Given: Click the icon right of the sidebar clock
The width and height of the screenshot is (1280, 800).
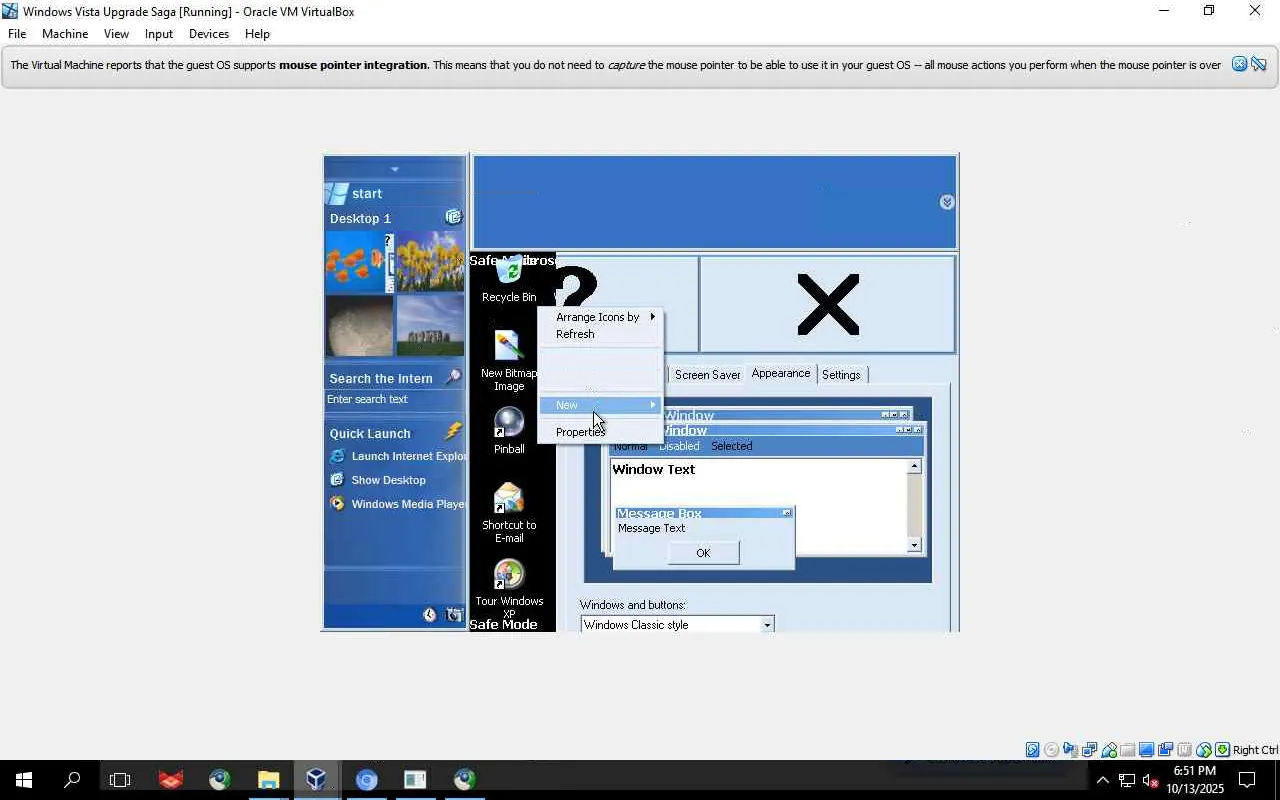Looking at the screenshot, I should 454,615.
